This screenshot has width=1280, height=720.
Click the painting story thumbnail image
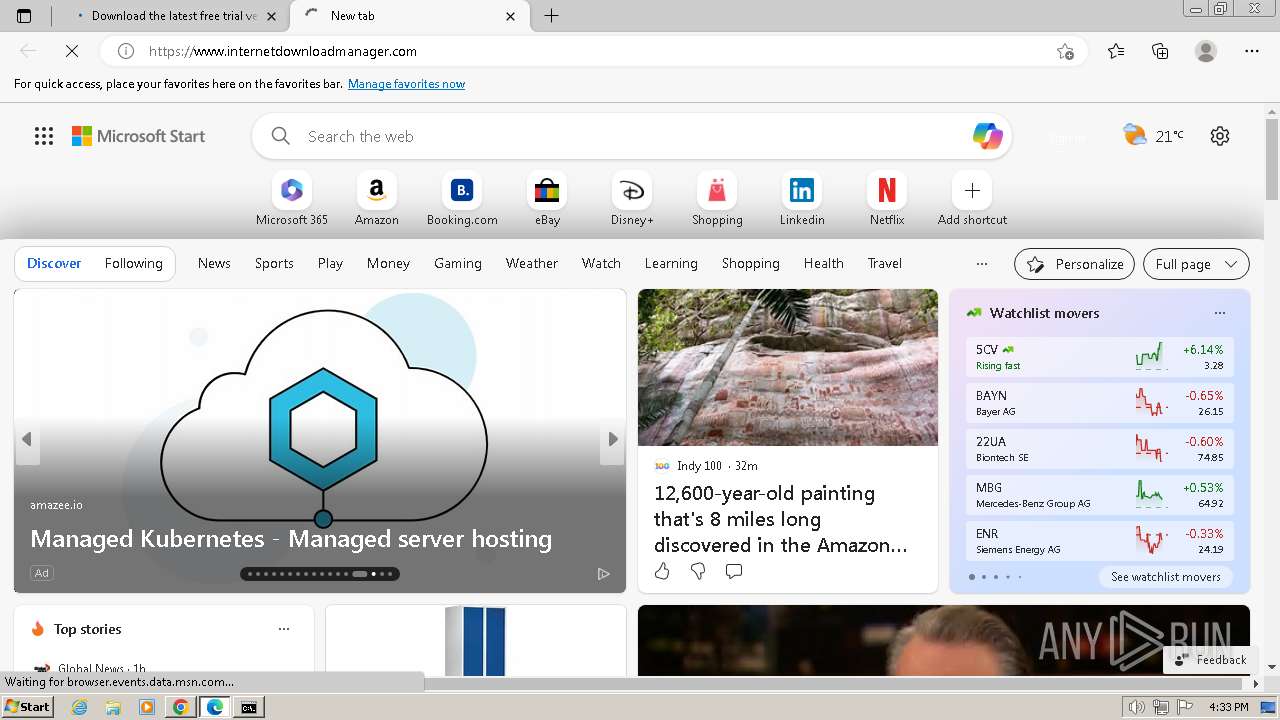788,367
